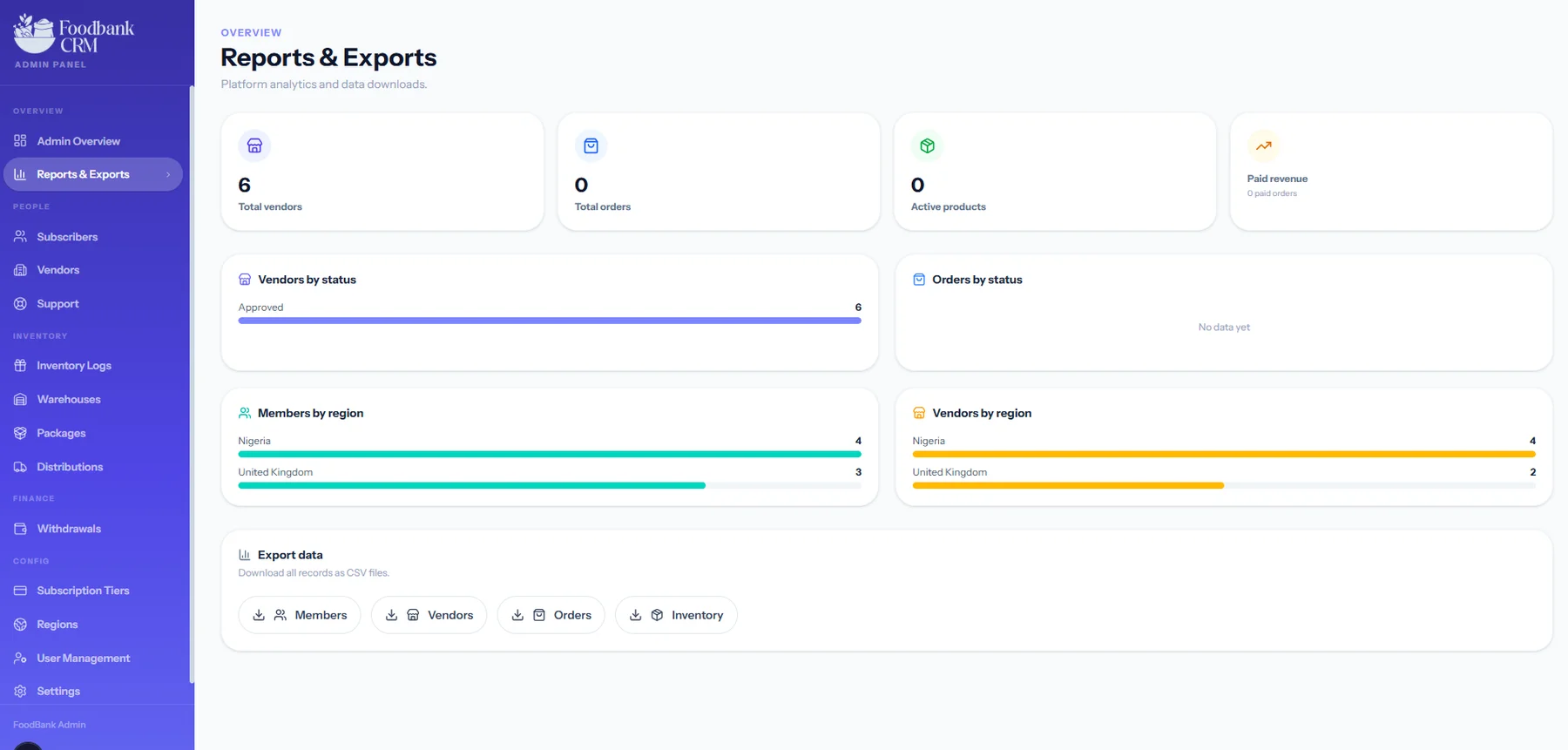Click the United Kingdom members progress bar
The image size is (1568, 750).
click(550, 485)
